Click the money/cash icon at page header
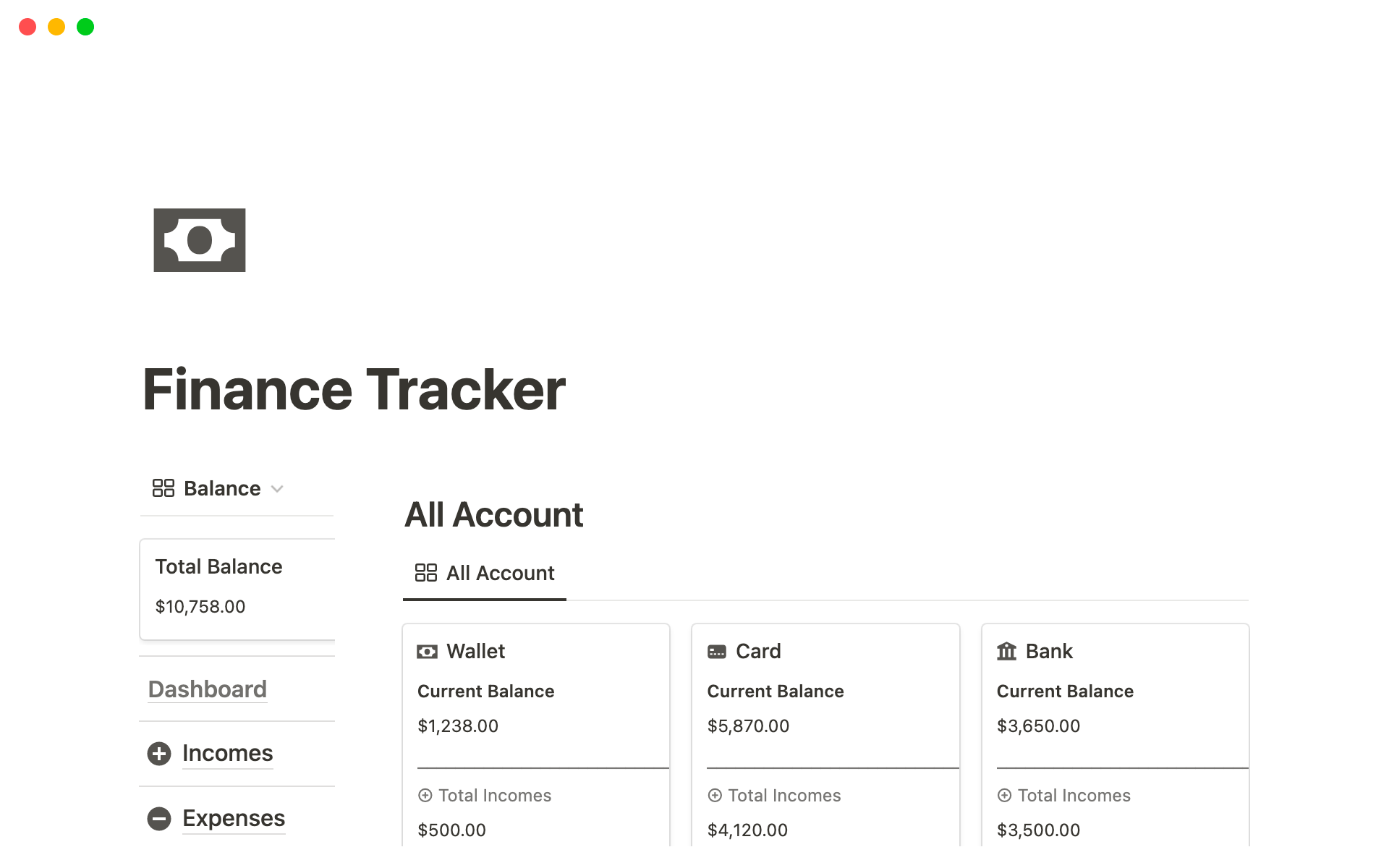 (200, 240)
